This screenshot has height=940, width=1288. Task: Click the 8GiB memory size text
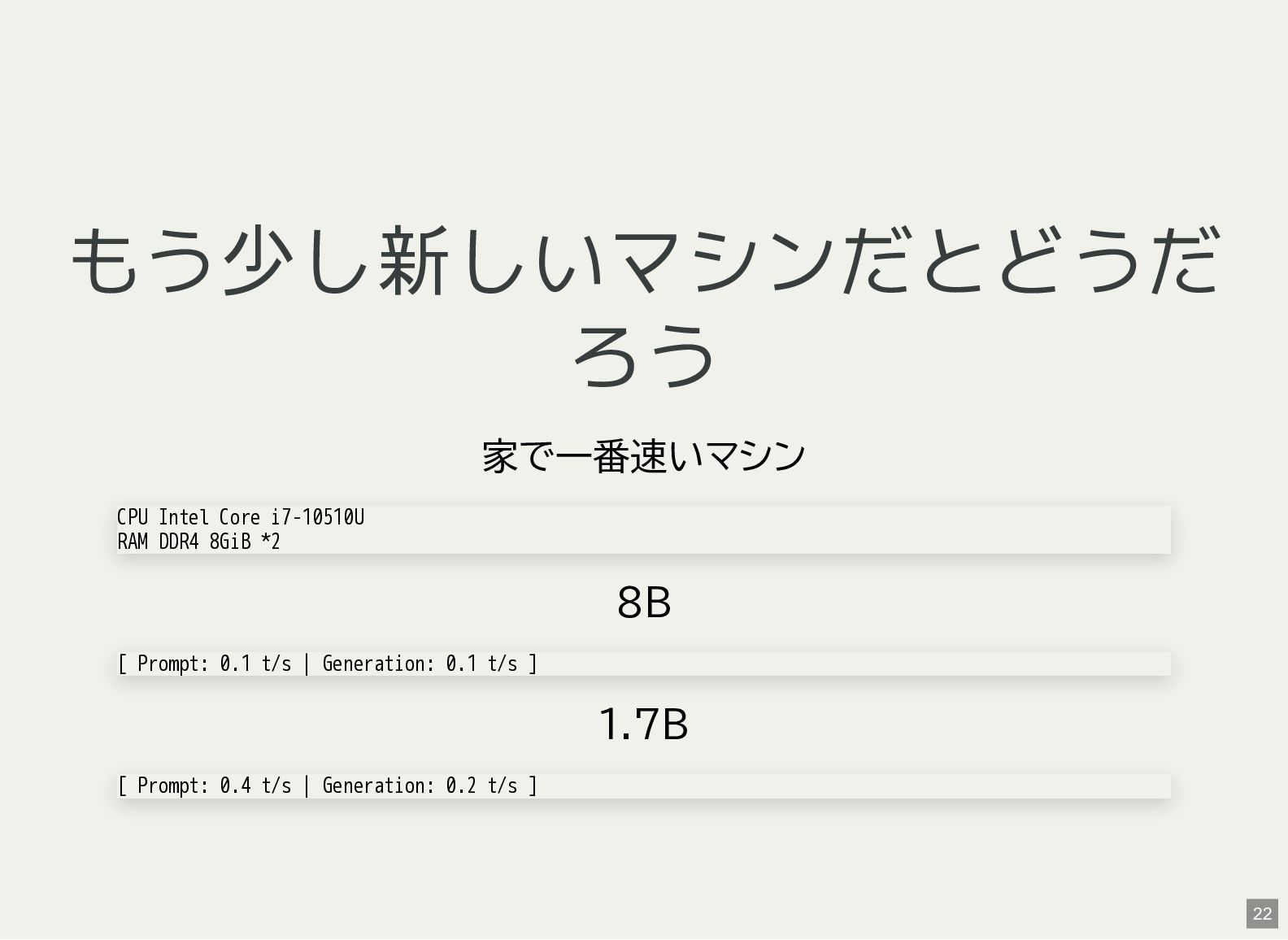[230, 542]
